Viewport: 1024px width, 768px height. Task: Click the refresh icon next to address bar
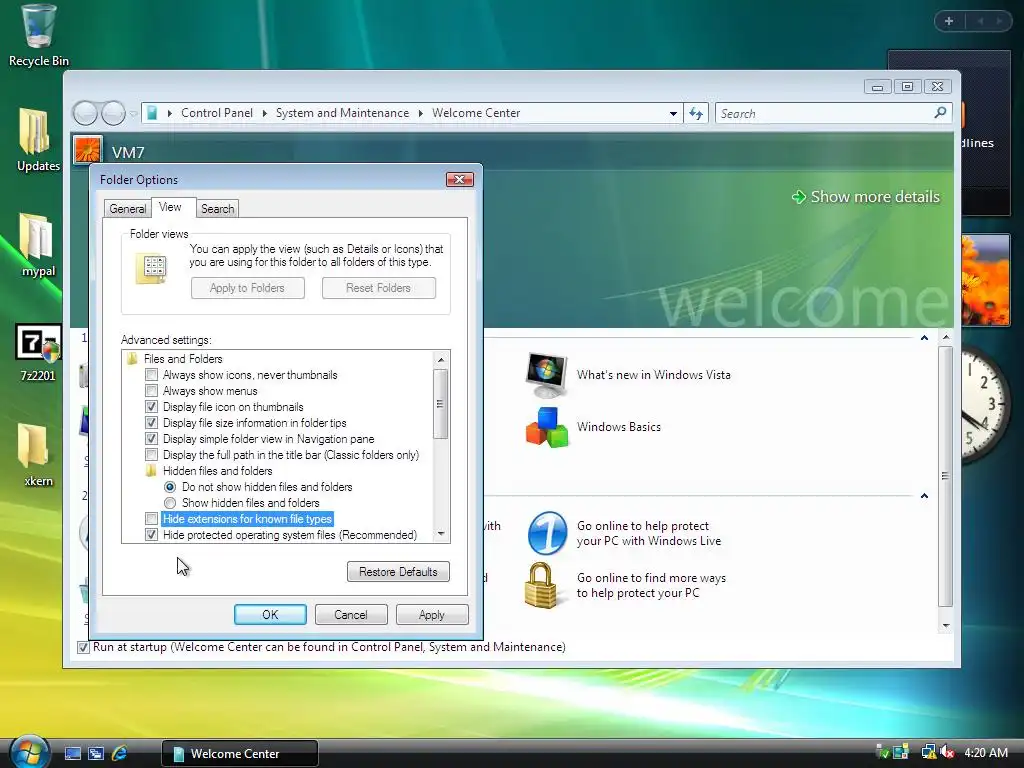coord(696,114)
